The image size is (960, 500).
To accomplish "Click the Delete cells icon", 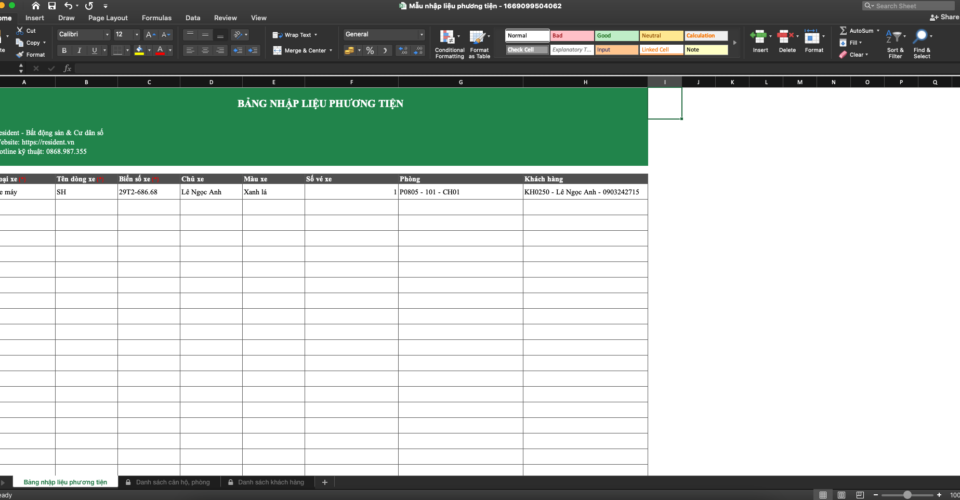I will 787,38.
